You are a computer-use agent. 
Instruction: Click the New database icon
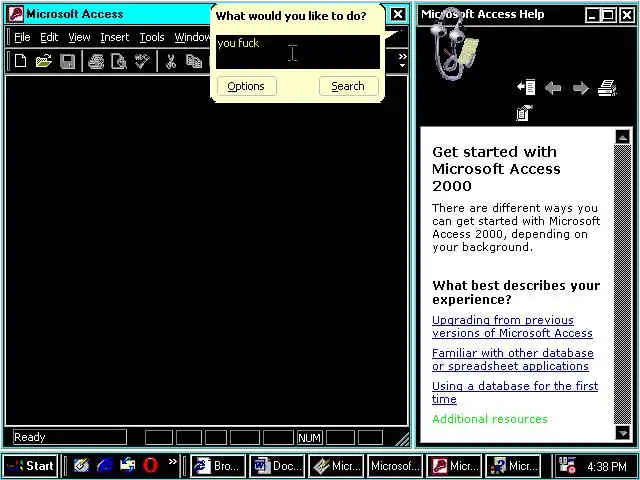click(20, 61)
